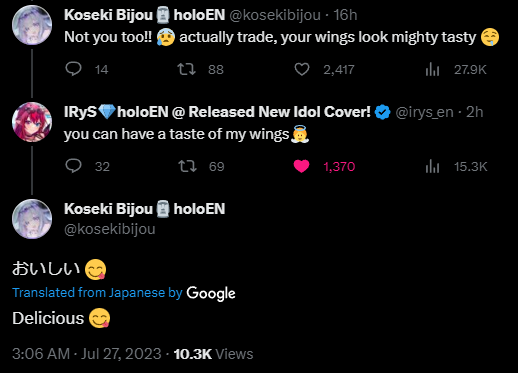This screenshot has height=373, width=518.
Task: Open the 3:06 AM Jul 27, 2023 timestamp
Action: tap(87, 354)
